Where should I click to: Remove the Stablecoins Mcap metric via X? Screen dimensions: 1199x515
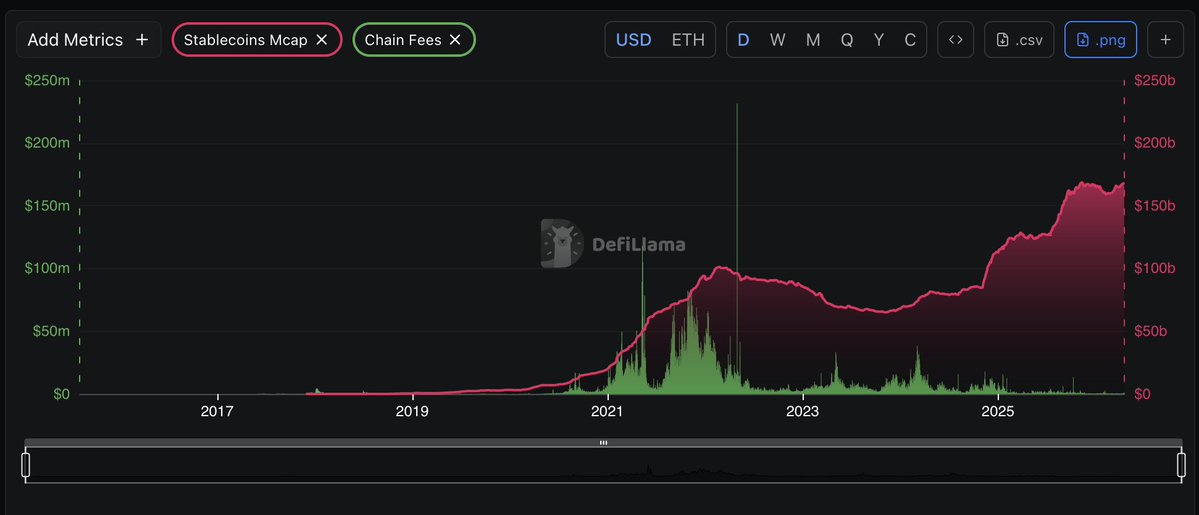[x=322, y=40]
